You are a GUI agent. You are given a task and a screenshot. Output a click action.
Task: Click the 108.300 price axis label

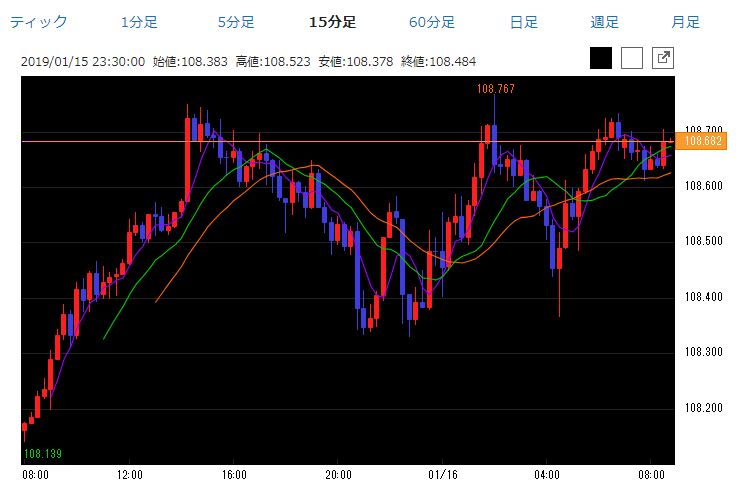coord(704,352)
